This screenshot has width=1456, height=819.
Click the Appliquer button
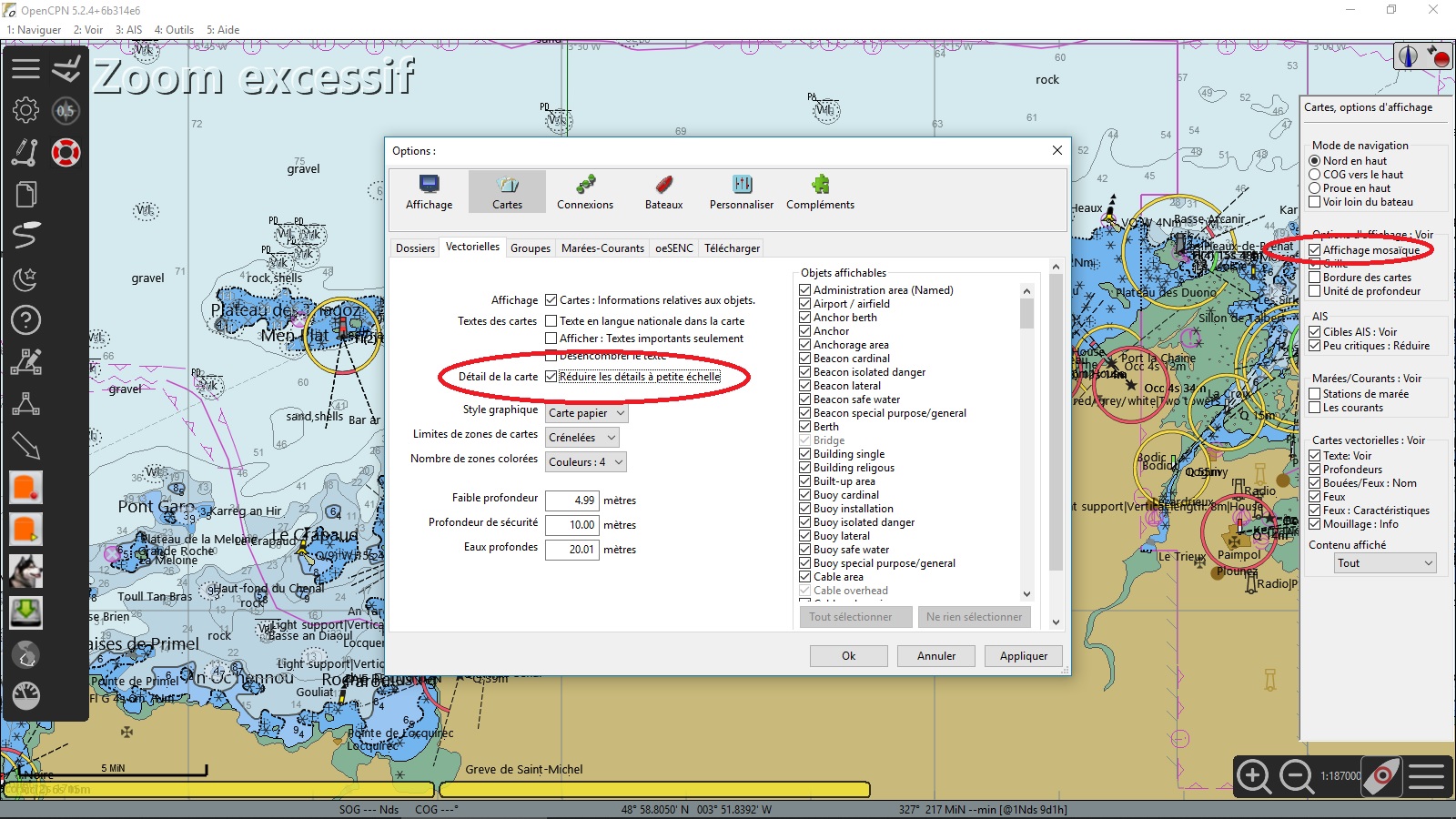(x=1023, y=656)
